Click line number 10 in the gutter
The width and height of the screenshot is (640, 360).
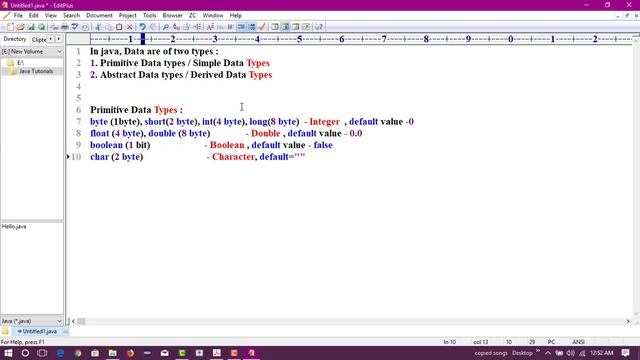pyautogui.click(x=76, y=157)
